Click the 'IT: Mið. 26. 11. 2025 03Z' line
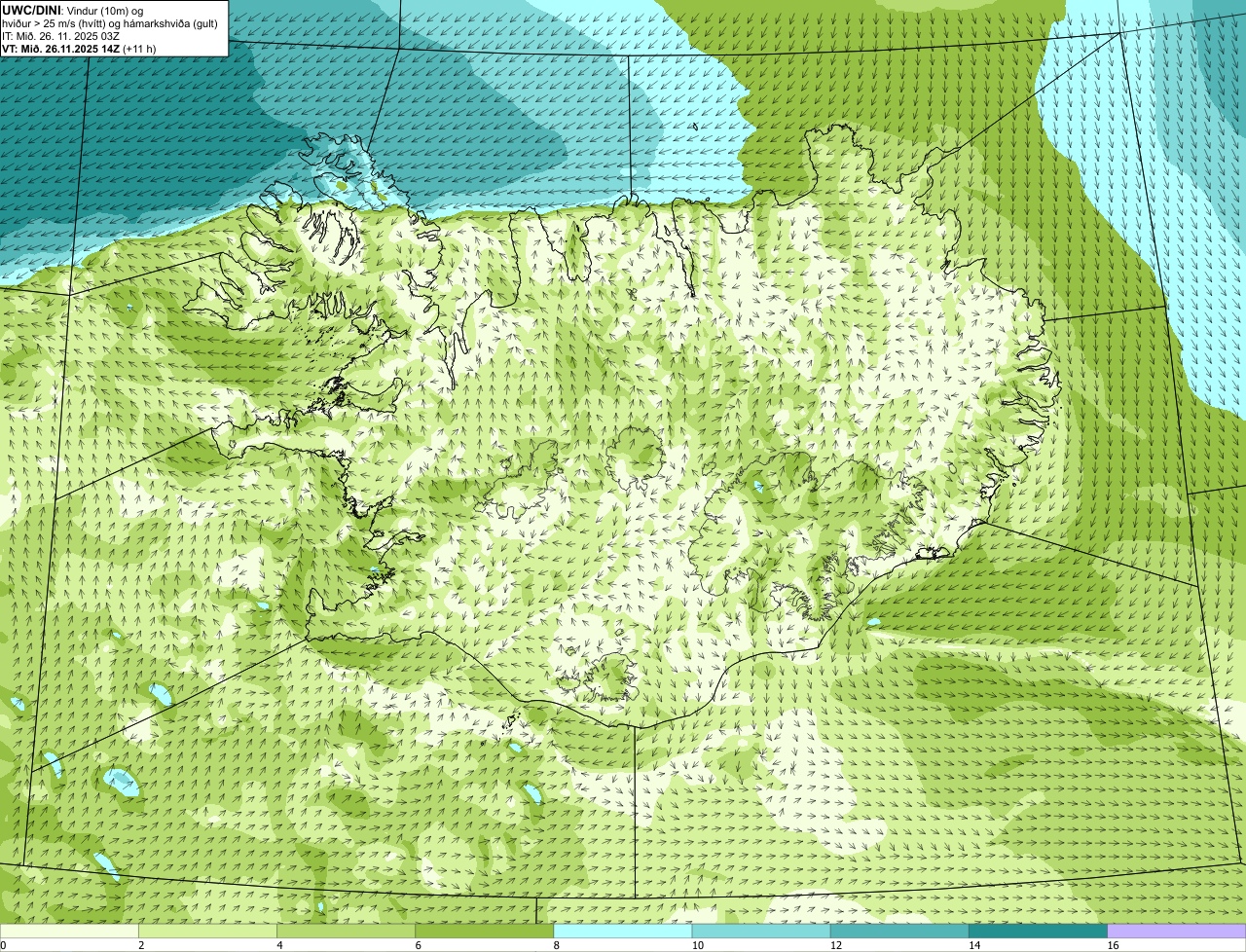1246x952 pixels. click(x=60, y=35)
